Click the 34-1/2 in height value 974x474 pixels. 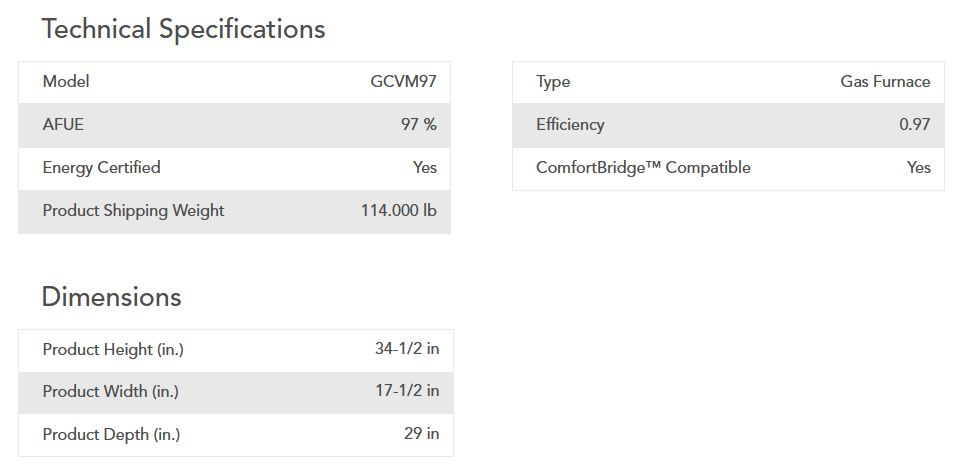coord(407,349)
